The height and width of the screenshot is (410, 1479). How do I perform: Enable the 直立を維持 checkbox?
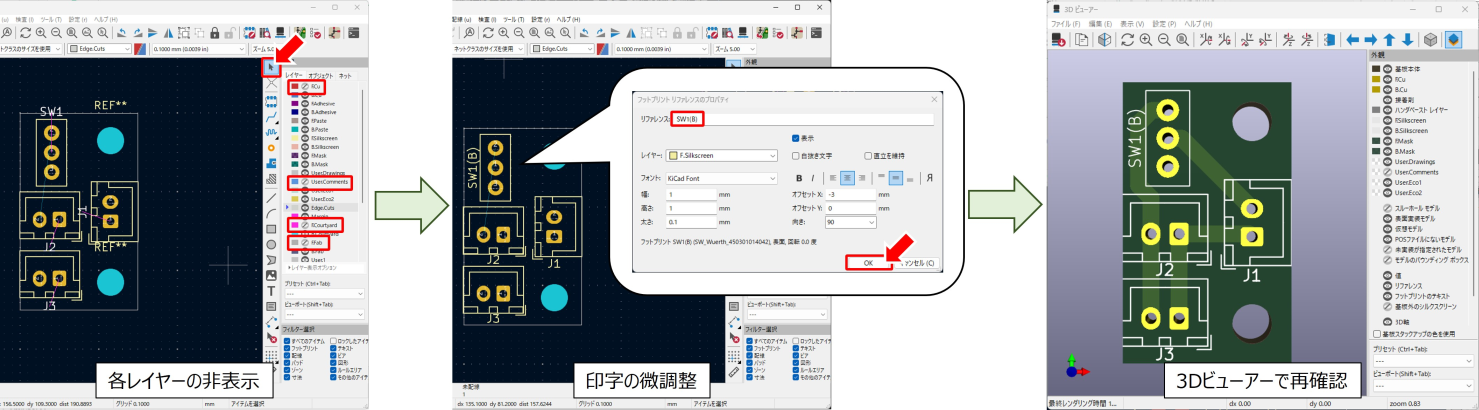pos(867,156)
